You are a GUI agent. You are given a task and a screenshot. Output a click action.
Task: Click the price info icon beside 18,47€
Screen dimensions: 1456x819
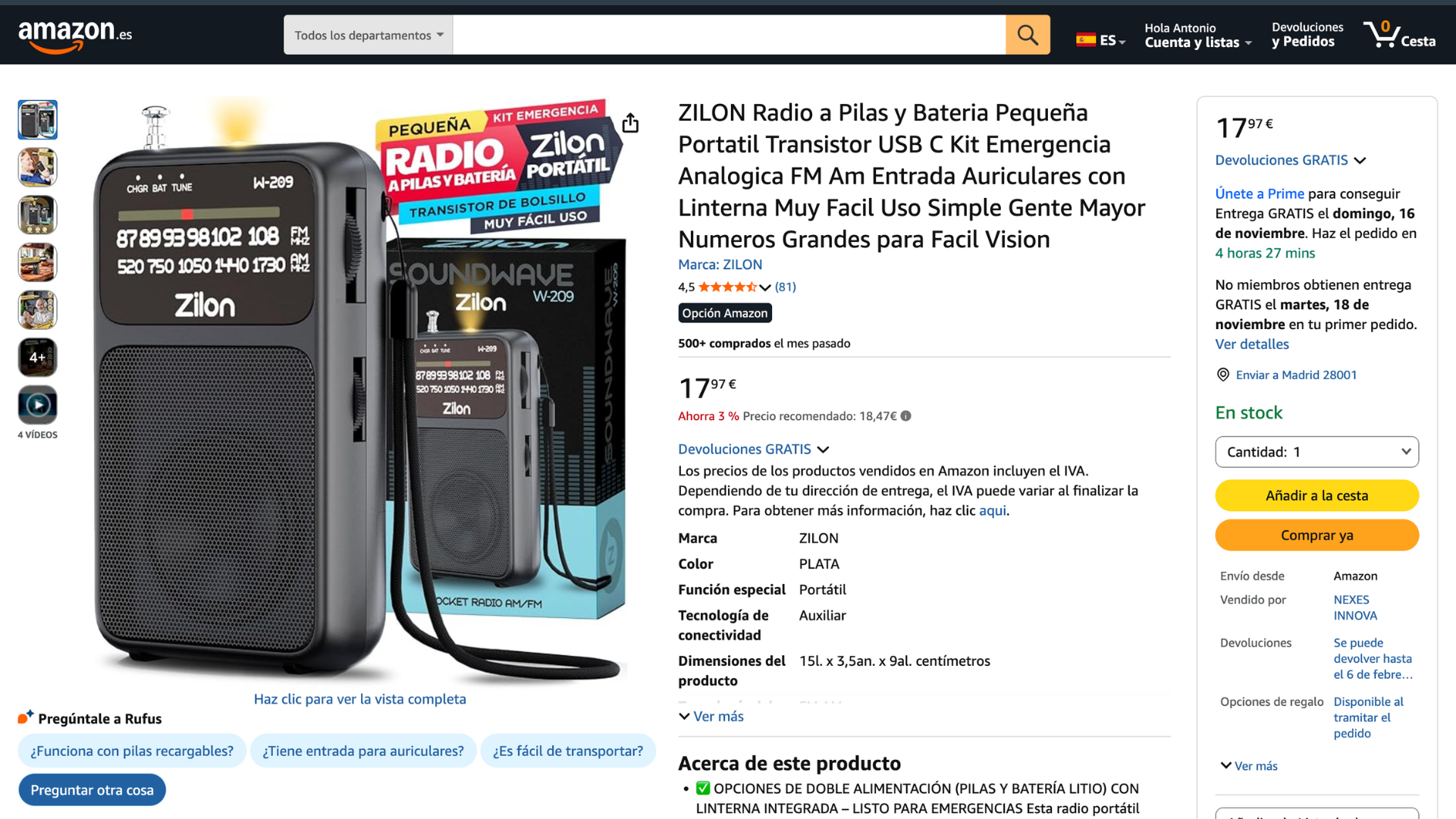pos(905,416)
